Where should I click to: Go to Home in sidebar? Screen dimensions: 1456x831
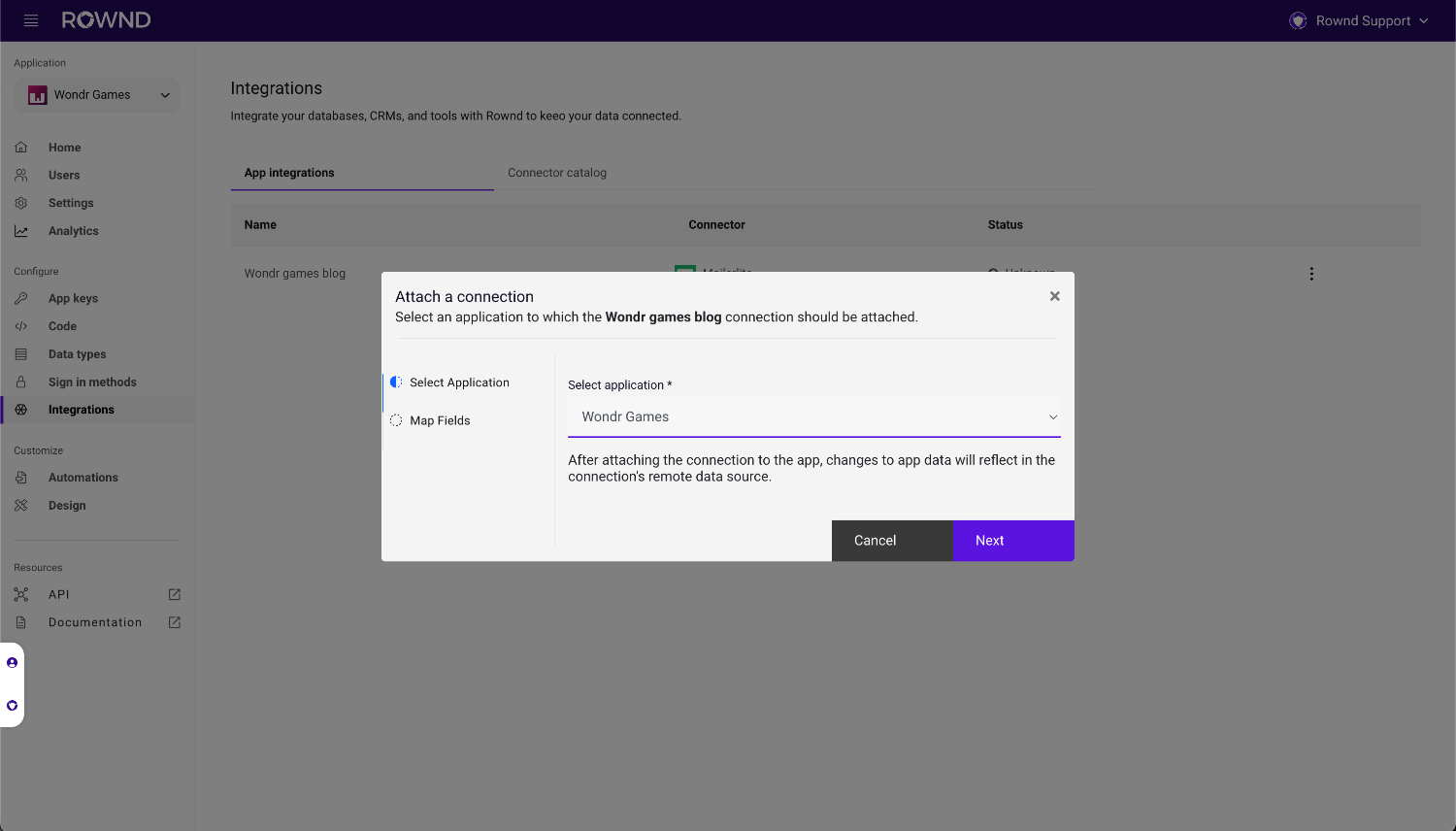64,148
